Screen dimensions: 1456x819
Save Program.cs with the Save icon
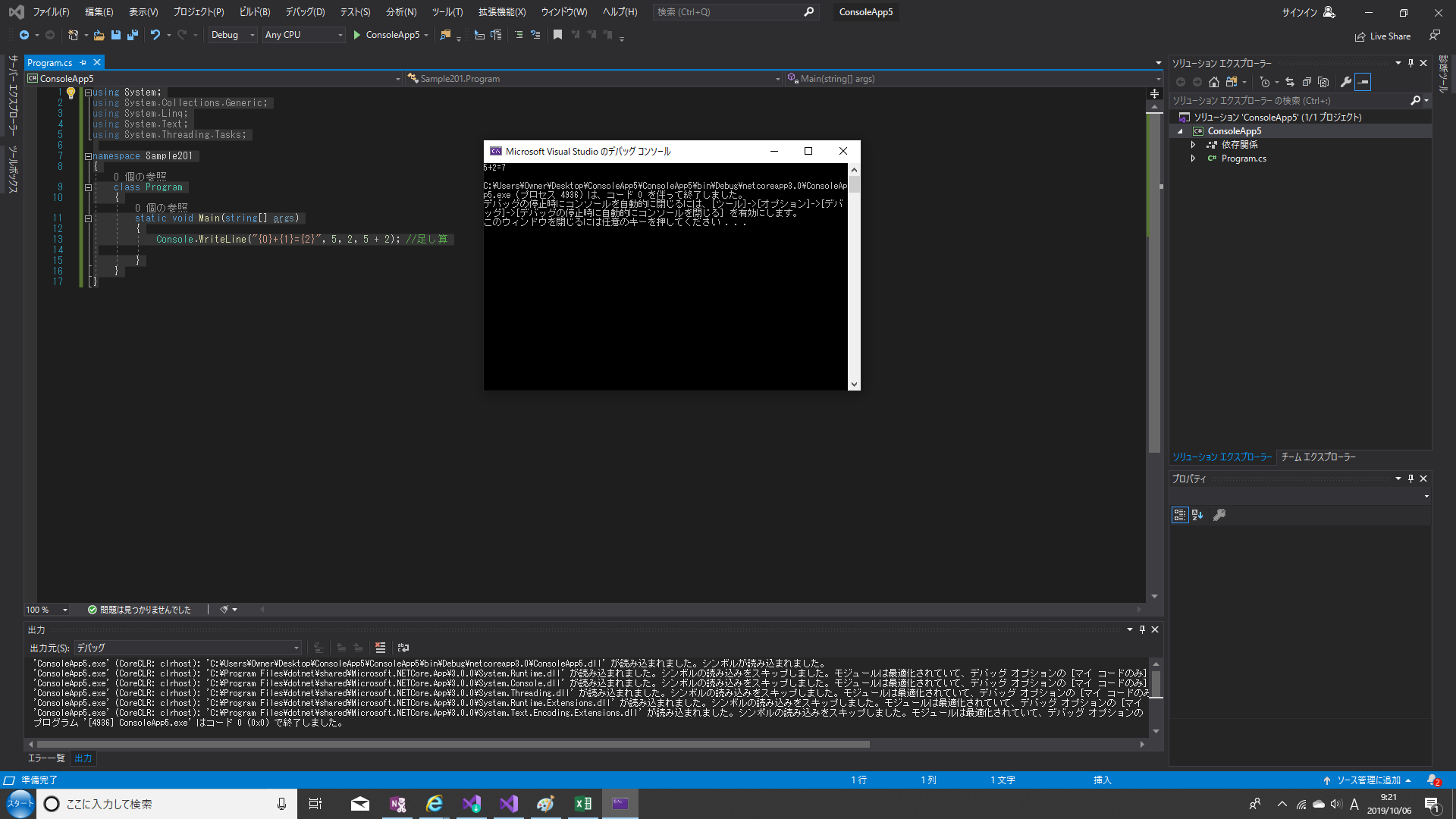[116, 35]
